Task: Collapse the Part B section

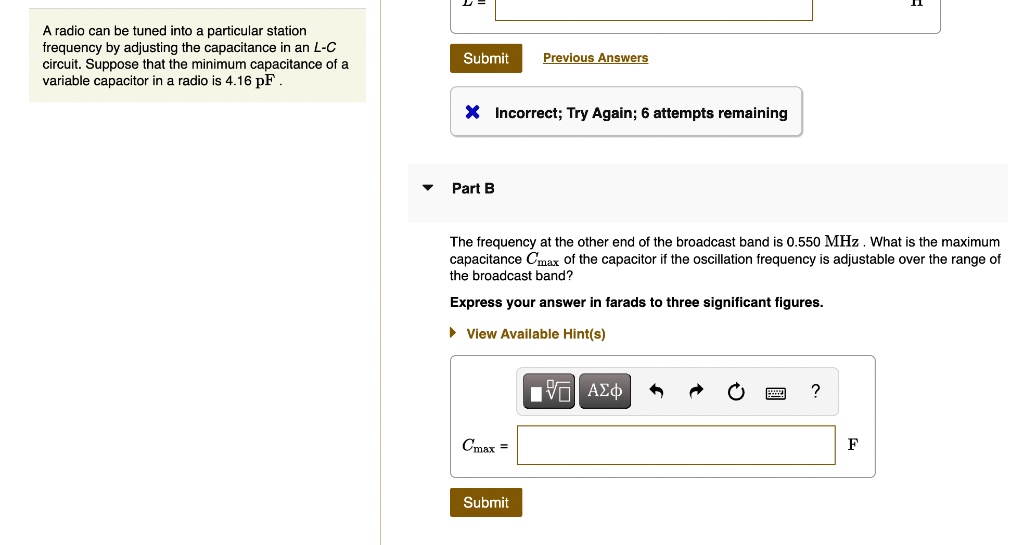Action: point(428,188)
